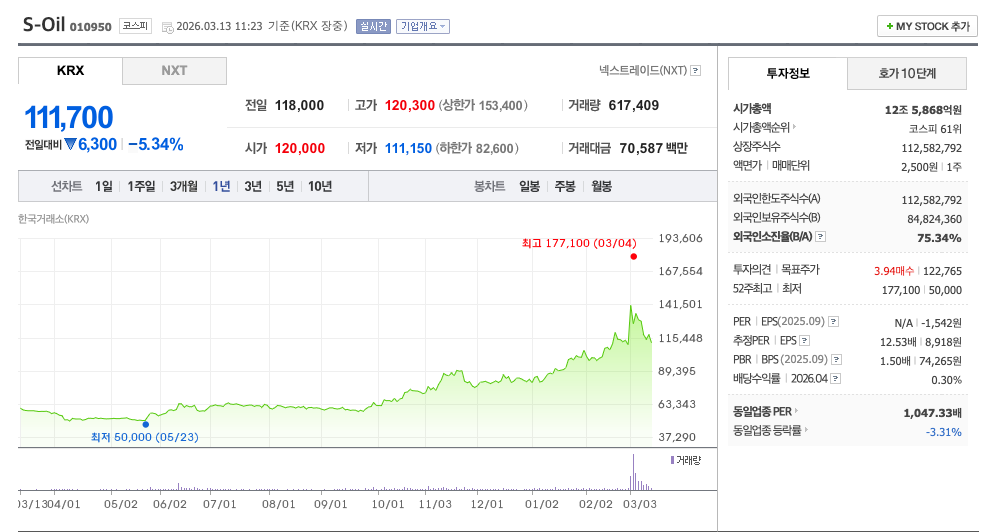The image size is (1008, 532).
Task: Click the 배당수익률 value 0.30%
Action: point(946,380)
